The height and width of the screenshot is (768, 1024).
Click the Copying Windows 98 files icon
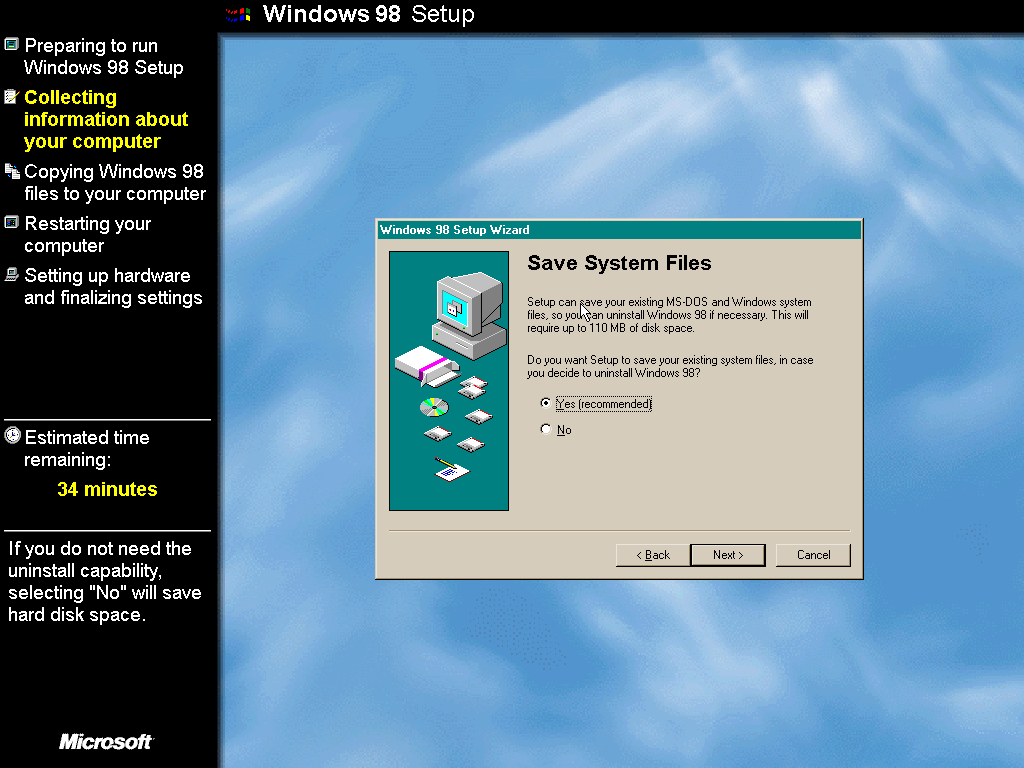point(12,171)
